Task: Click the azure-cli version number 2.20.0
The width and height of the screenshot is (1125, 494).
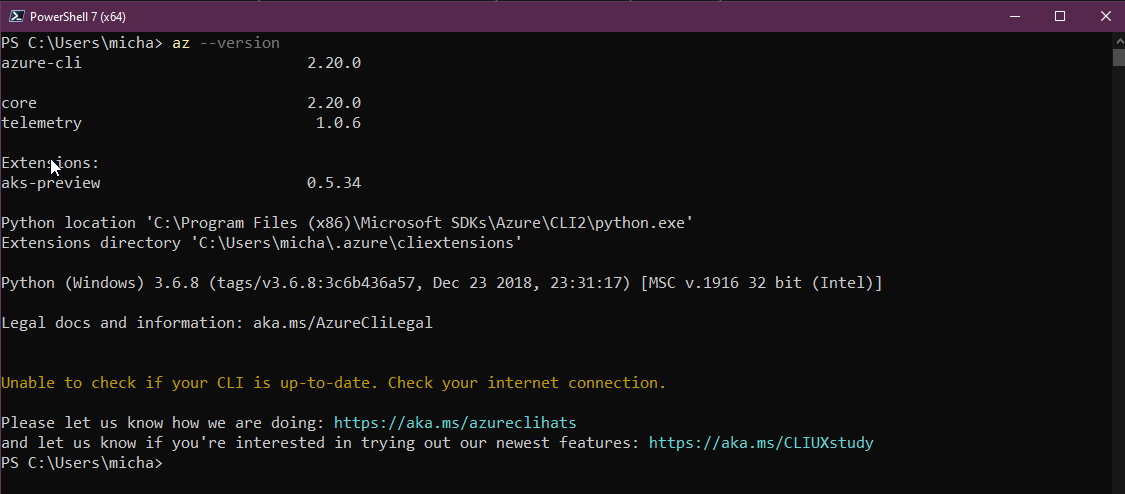Action: coord(334,63)
